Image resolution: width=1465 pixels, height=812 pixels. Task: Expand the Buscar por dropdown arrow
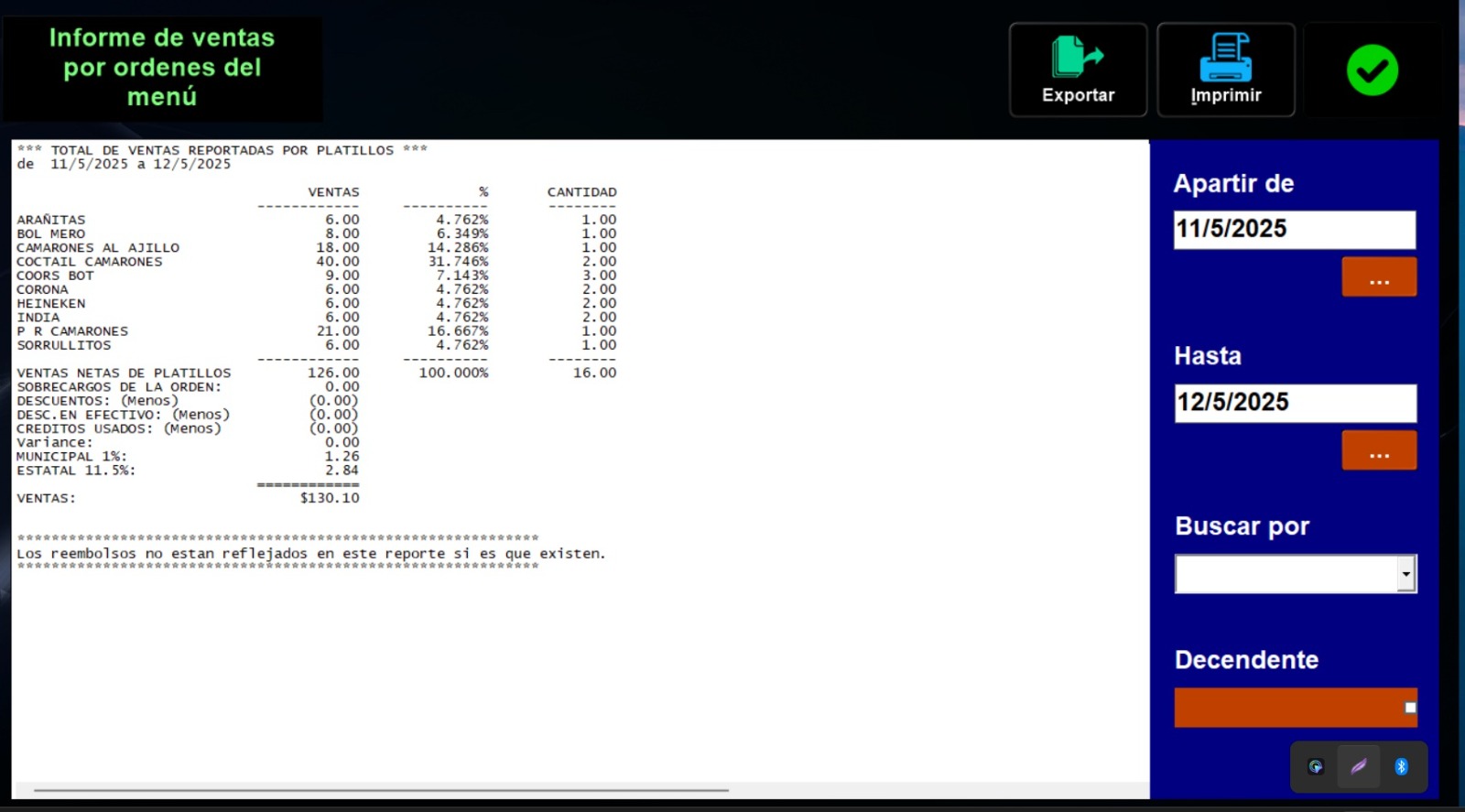1405,575
